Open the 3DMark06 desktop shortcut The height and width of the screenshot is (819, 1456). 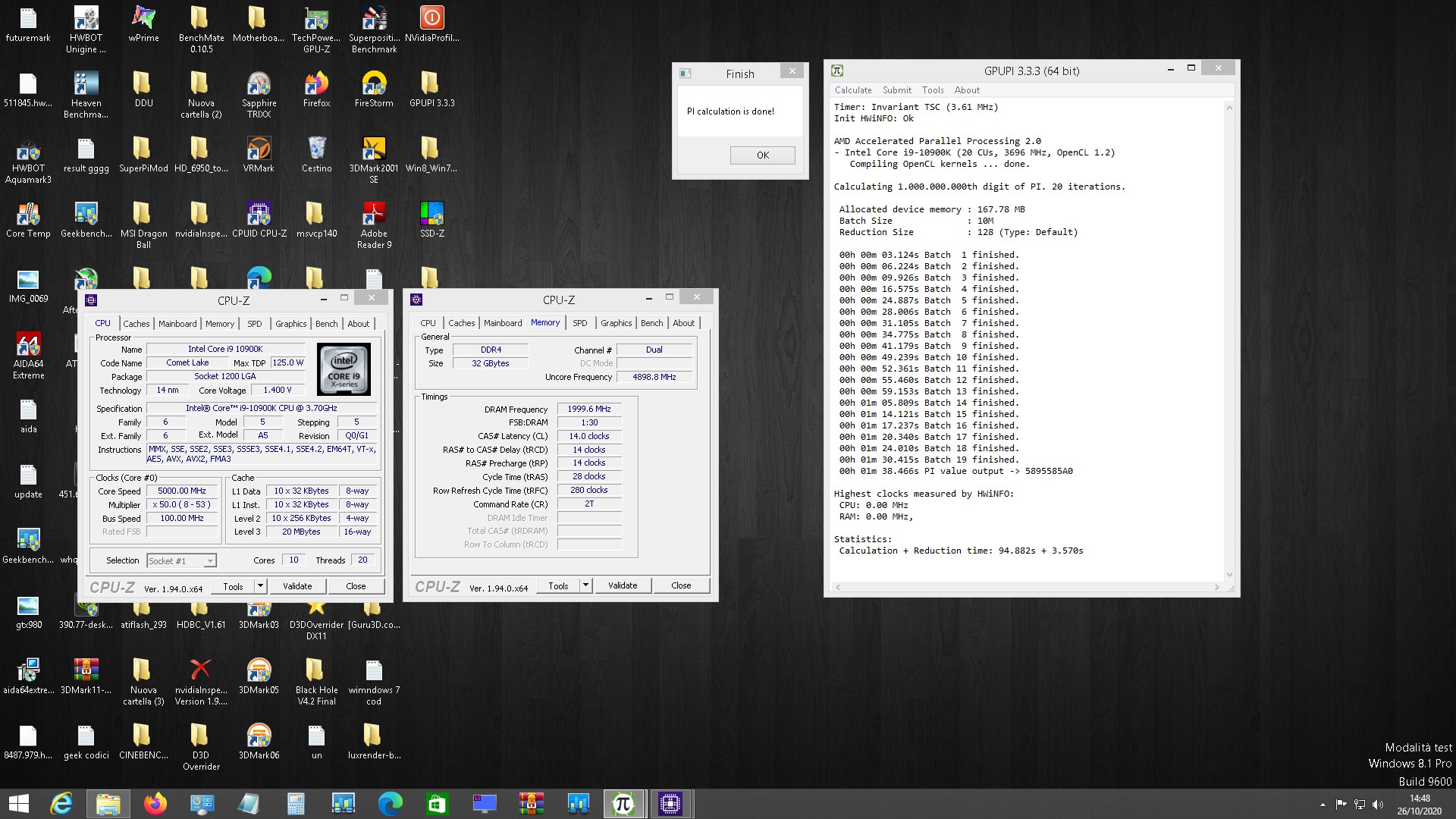(x=259, y=742)
